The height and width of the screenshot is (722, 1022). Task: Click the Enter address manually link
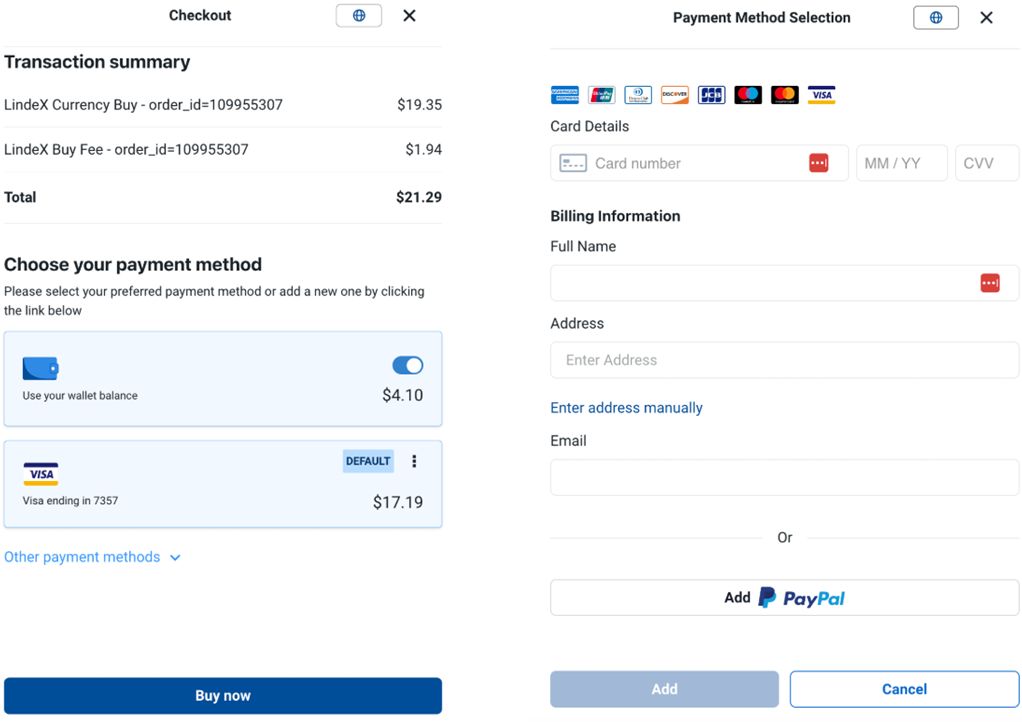pos(626,408)
